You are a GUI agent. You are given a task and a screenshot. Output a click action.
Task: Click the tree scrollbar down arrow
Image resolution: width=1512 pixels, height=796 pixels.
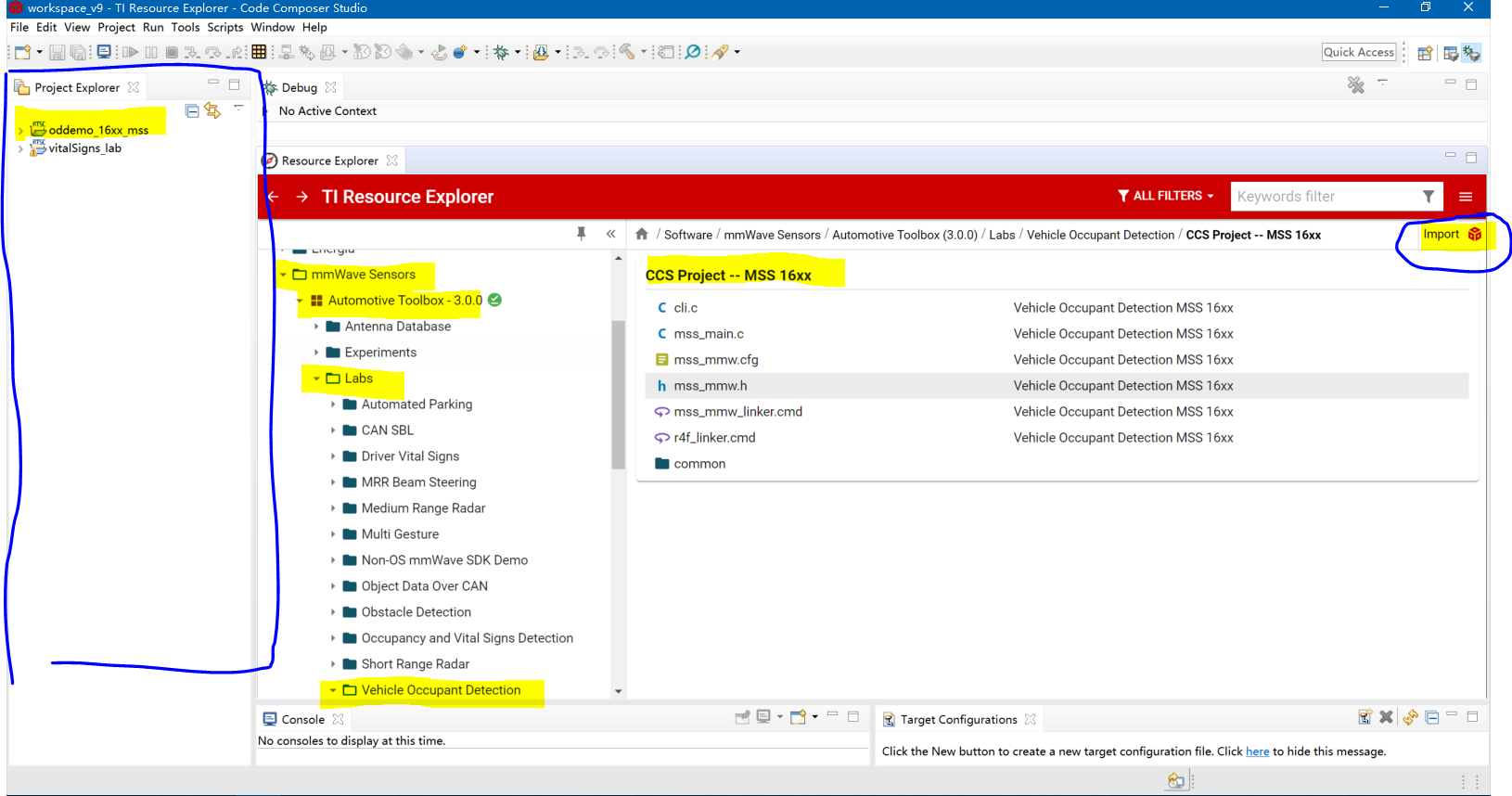619,691
